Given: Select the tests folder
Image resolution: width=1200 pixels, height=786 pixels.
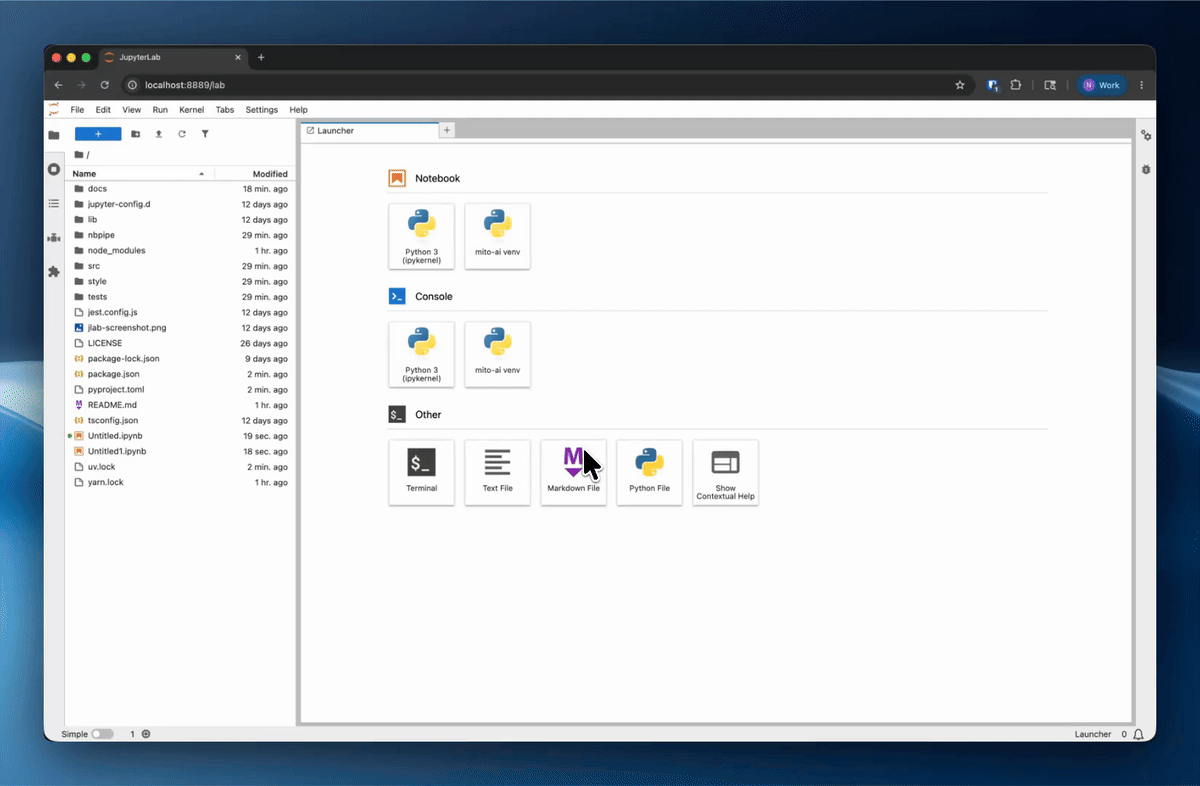Looking at the screenshot, I should [180, 297].
